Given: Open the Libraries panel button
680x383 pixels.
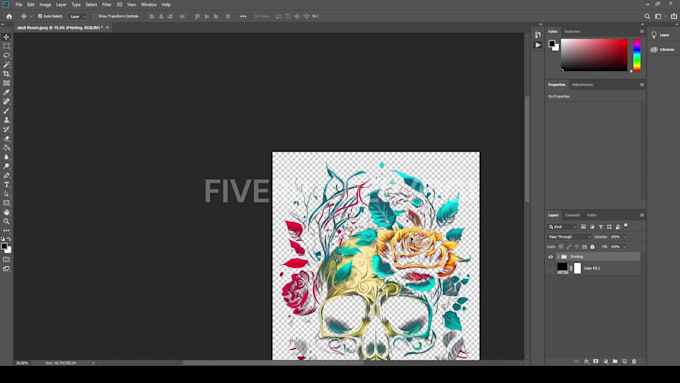Looking at the screenshot, I should pyautogui.click(x=662, y=49).
